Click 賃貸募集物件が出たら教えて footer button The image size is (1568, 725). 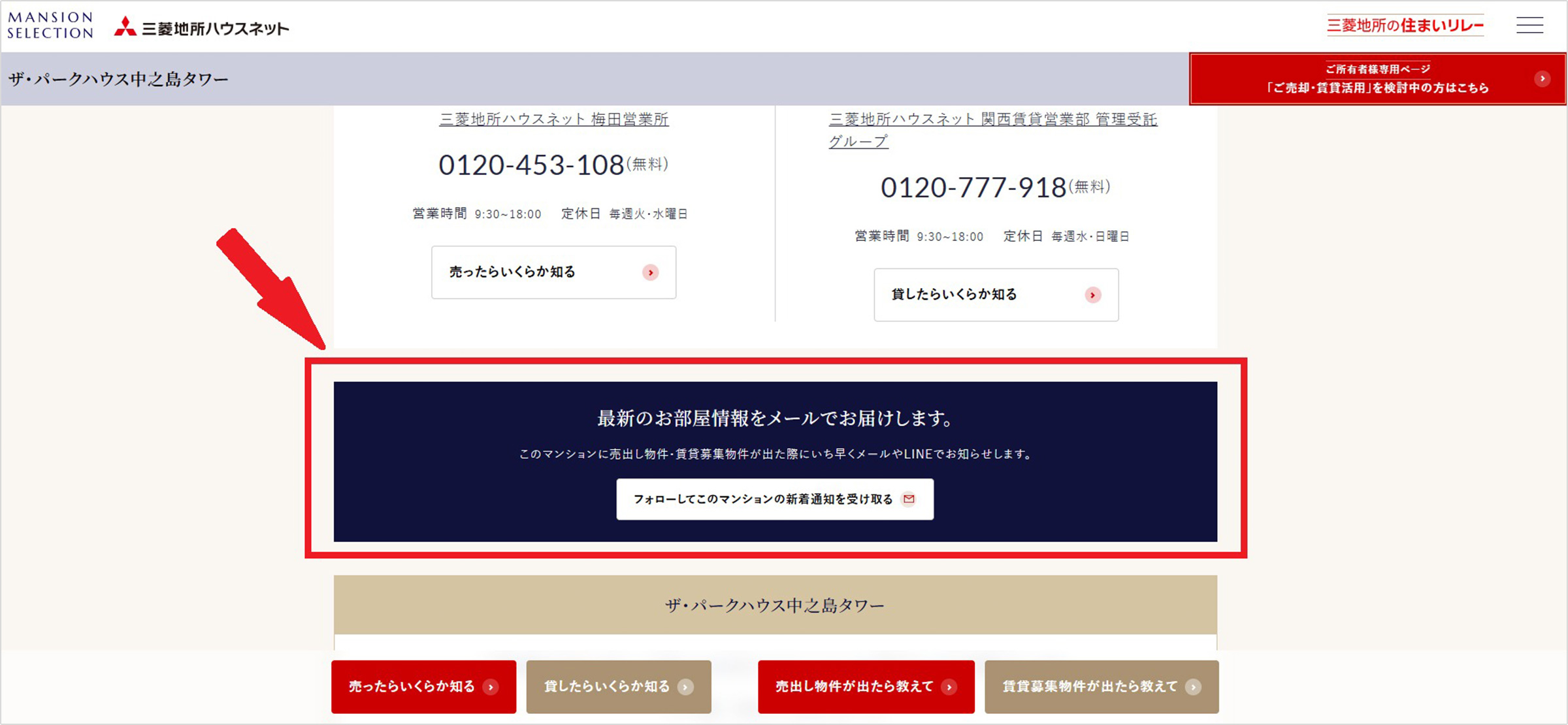1102,687
